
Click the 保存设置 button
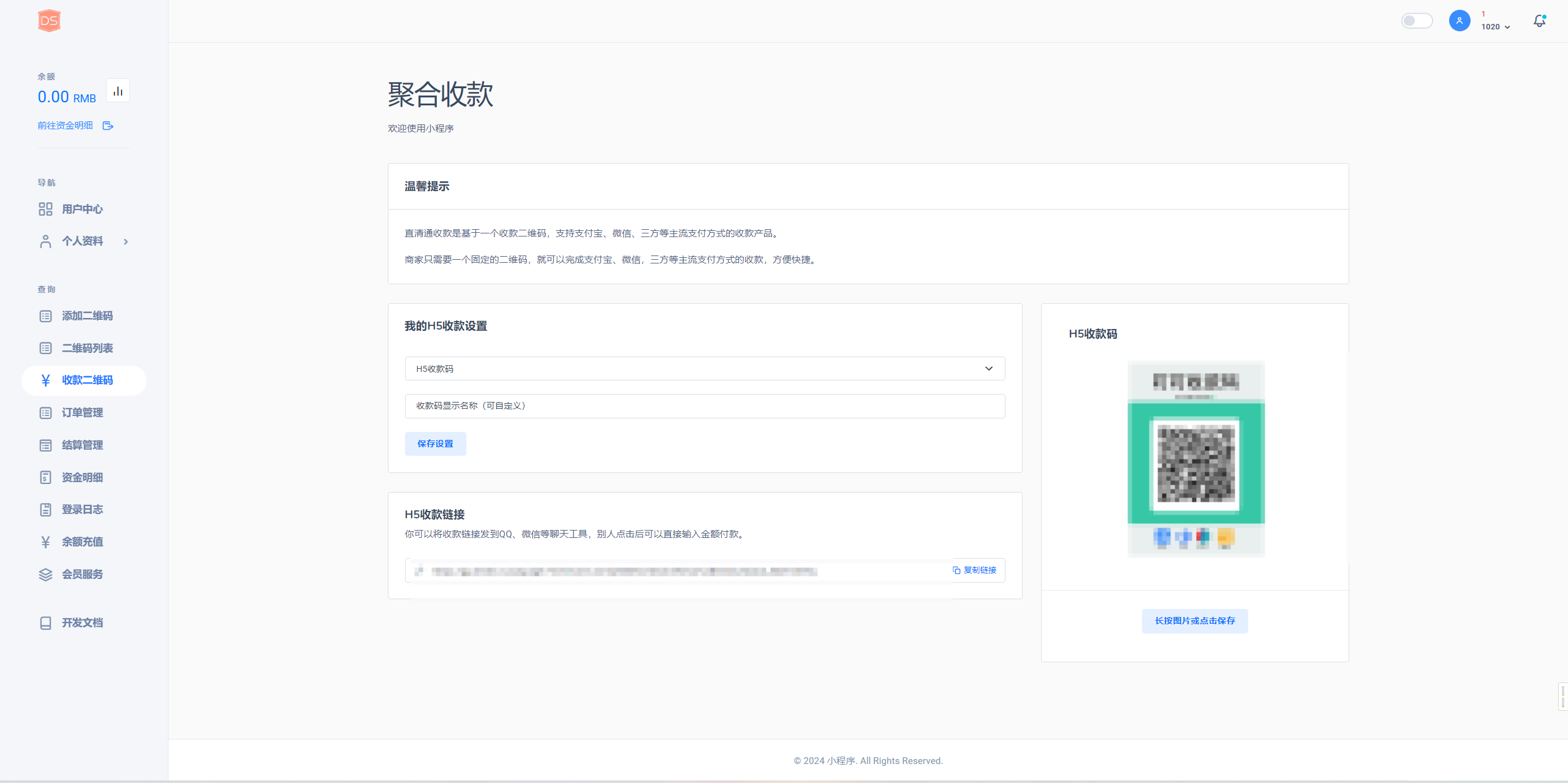click(x=435, y=444)
